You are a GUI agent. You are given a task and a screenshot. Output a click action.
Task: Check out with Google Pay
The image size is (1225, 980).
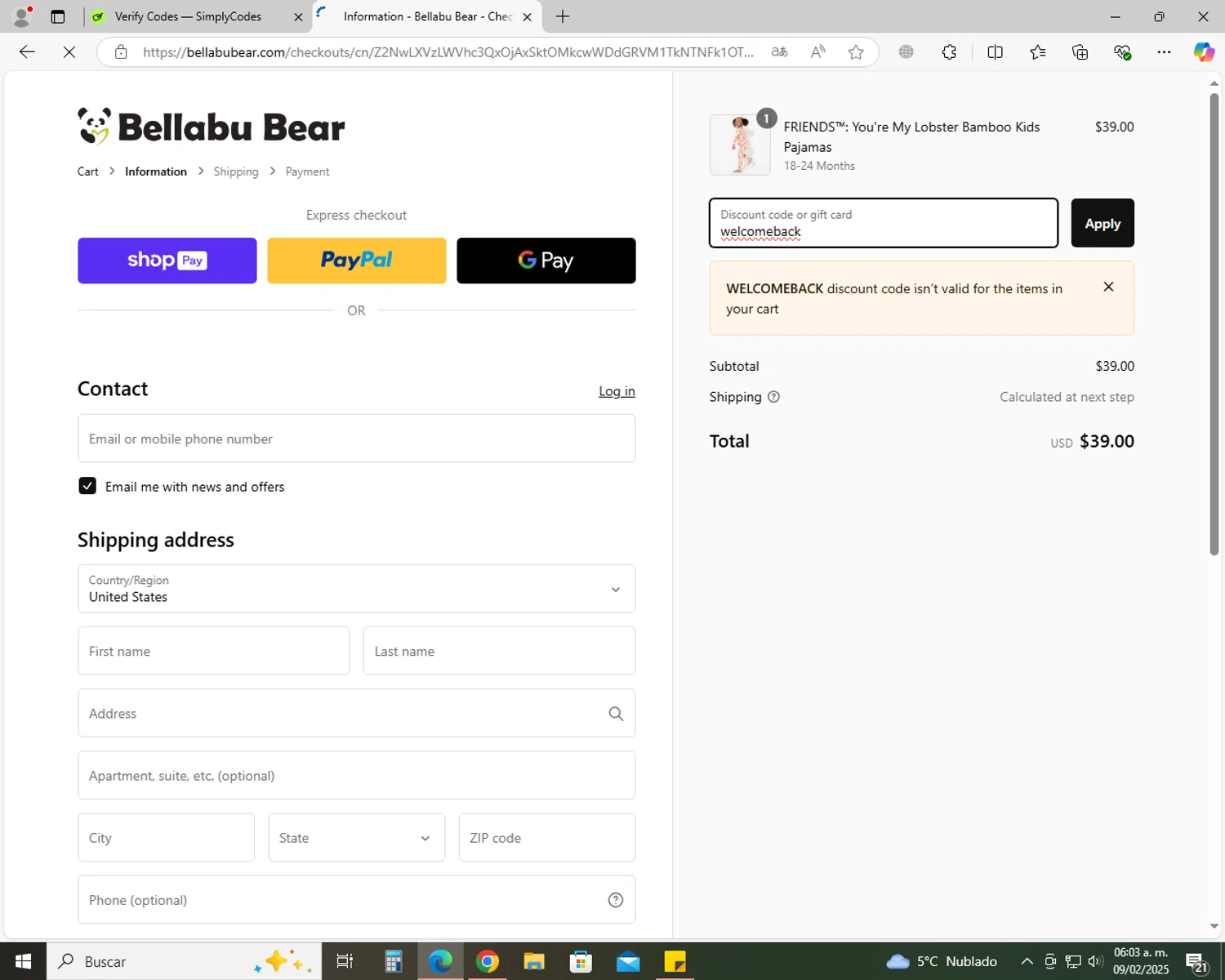[546, 261]
